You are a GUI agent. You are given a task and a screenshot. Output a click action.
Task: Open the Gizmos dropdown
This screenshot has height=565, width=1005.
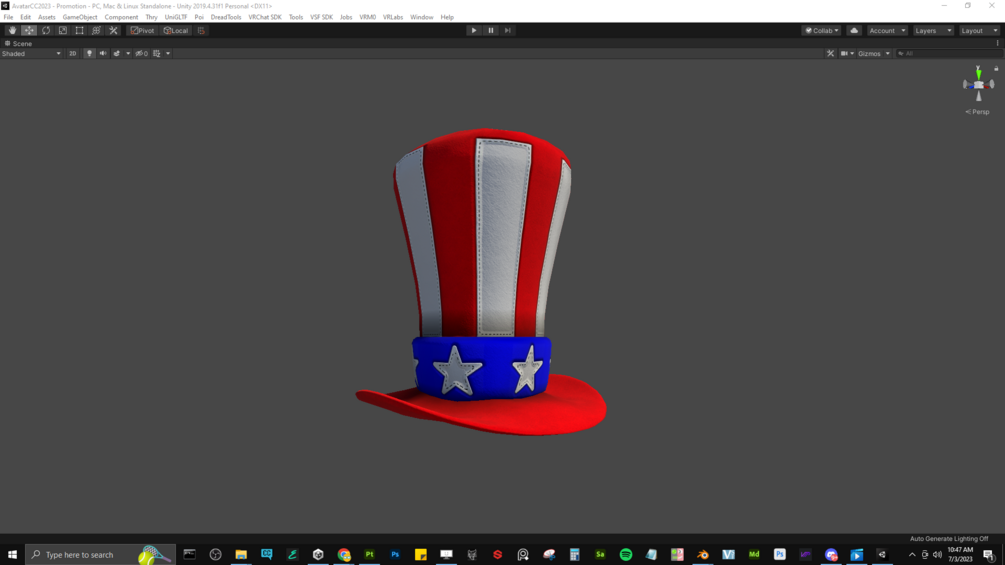[874, 54]
